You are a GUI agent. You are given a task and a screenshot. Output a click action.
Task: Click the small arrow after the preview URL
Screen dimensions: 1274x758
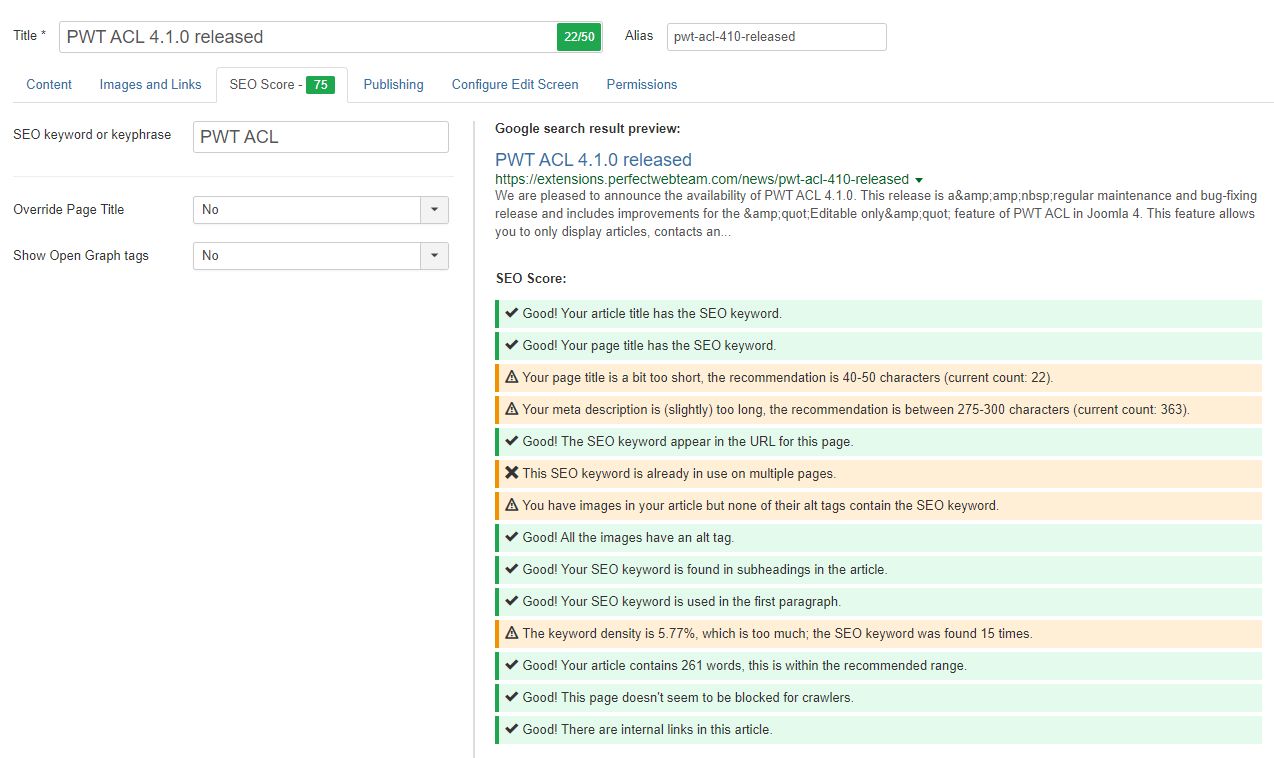click(918, 180)
